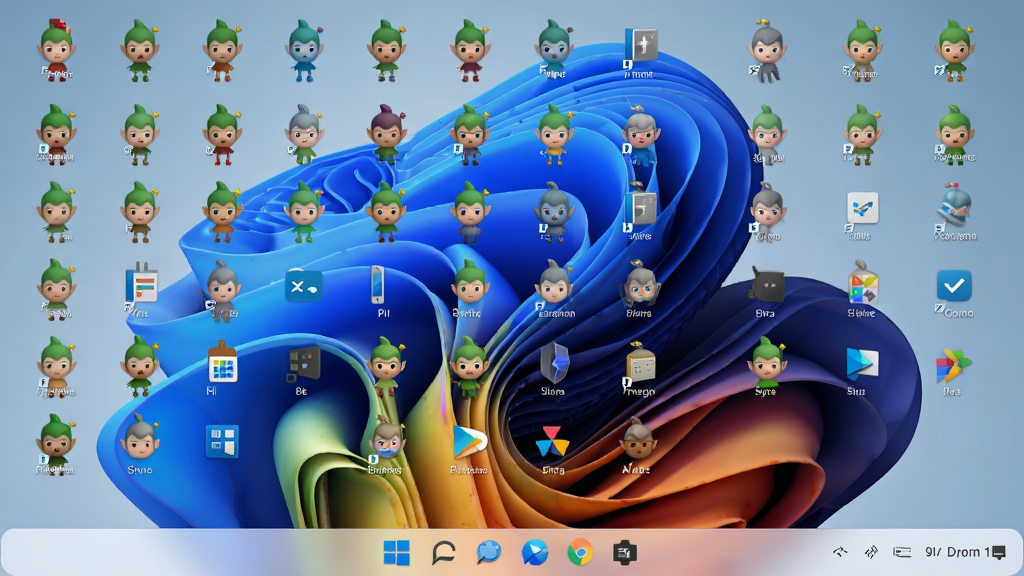Select the teal-haired bird-faced elf icon
1024x576 pixels.
[554, 49]
